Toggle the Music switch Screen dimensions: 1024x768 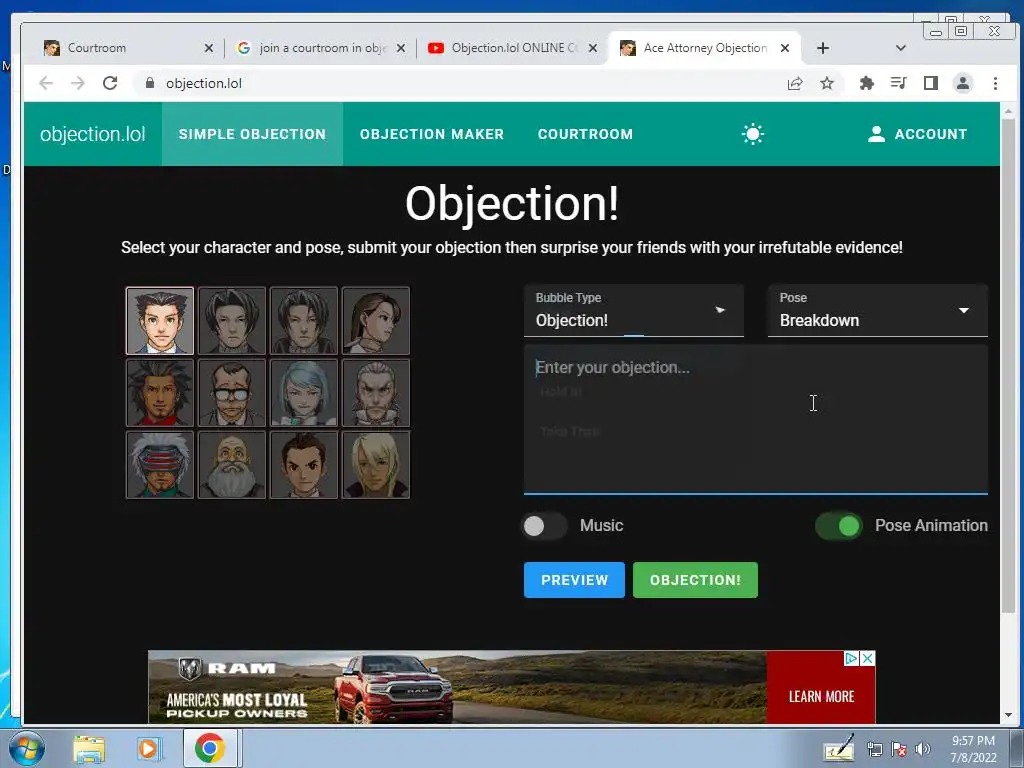544,526
